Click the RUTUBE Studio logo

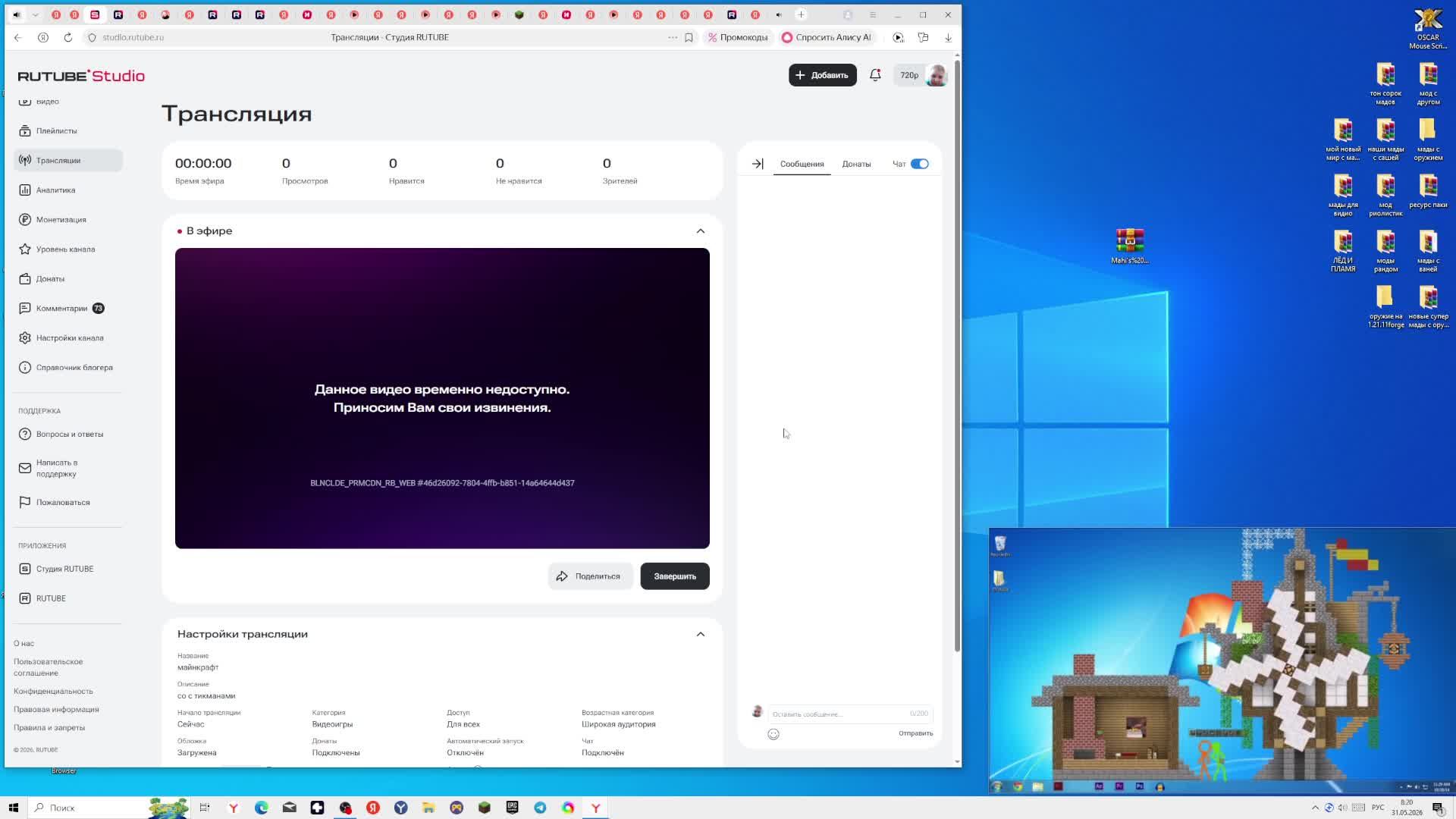81,76
